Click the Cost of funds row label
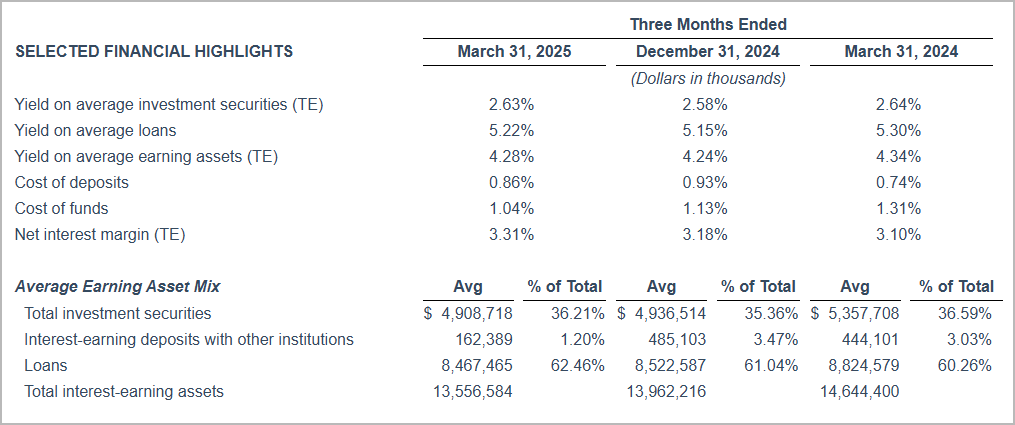This screenshot has width=1015, height=425. coord(62,208)
